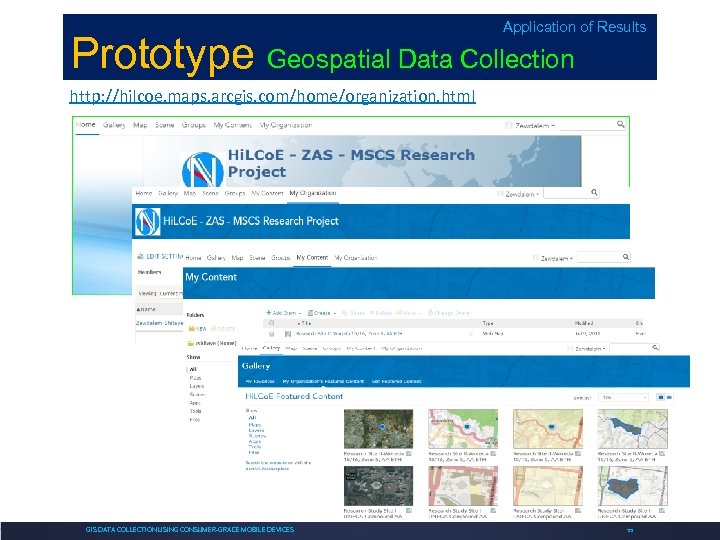Open the top-row beige road map thumbnail with marker
This screenshot has height=540, width=720.
click(548, 429)
